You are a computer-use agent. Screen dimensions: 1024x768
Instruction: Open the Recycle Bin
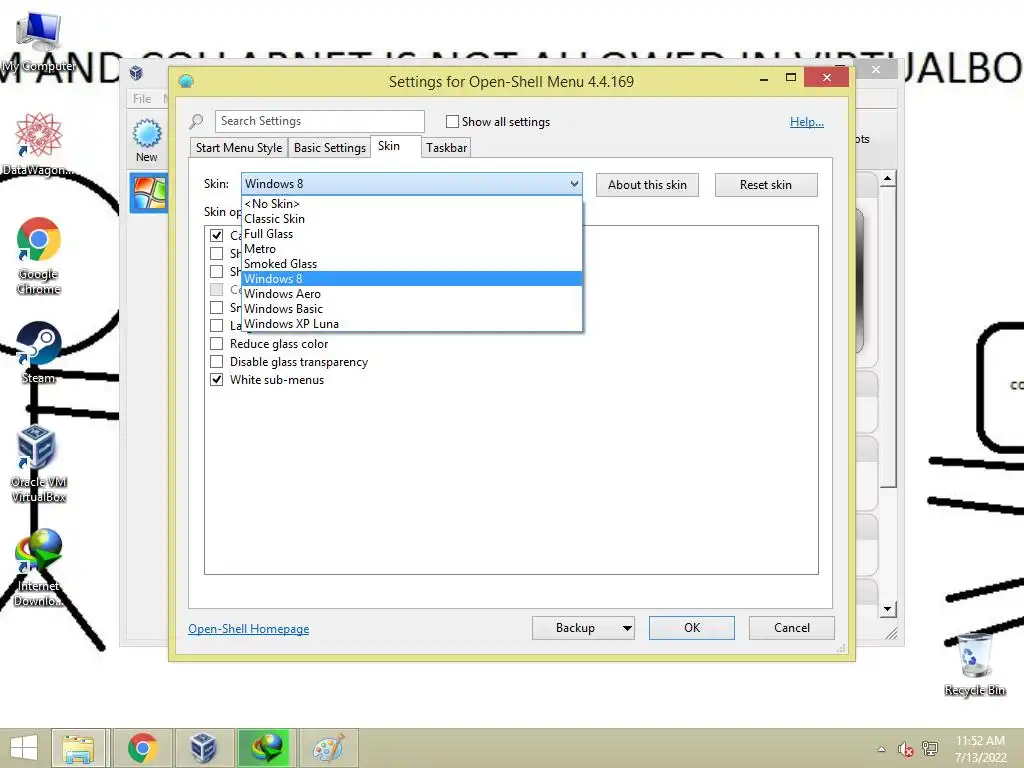pos(975,664)
